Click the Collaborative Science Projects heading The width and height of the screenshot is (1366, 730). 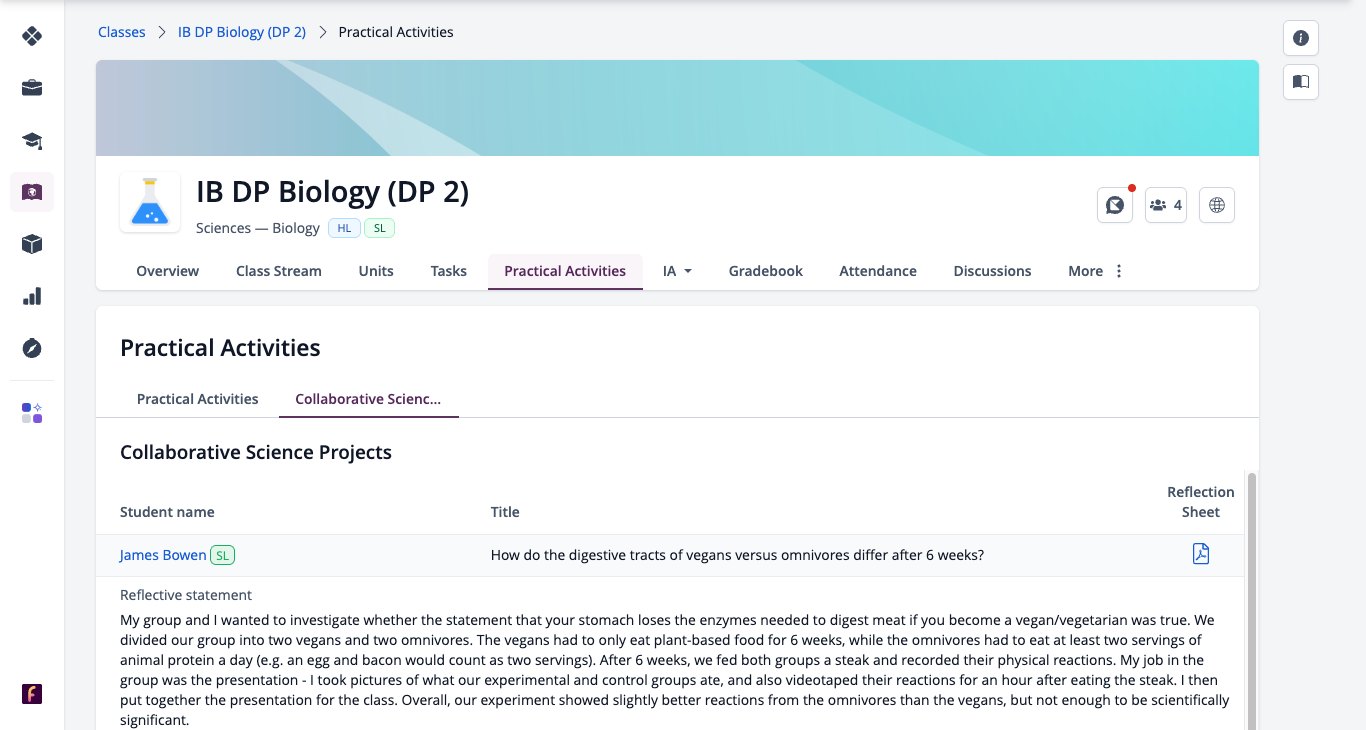pos(256,452)
